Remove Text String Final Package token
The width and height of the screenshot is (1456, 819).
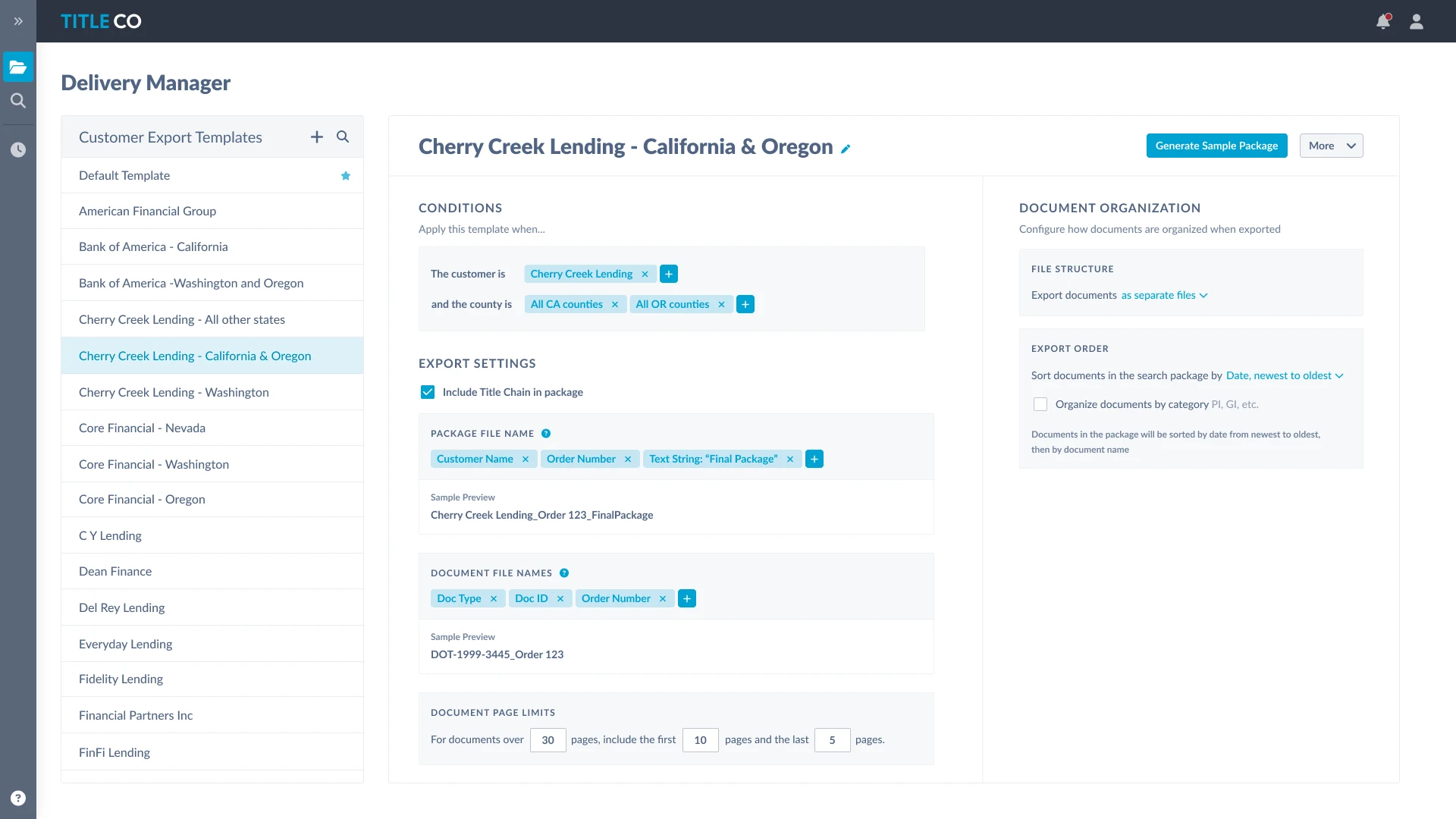pyautogui.click(x=790, y=459)
